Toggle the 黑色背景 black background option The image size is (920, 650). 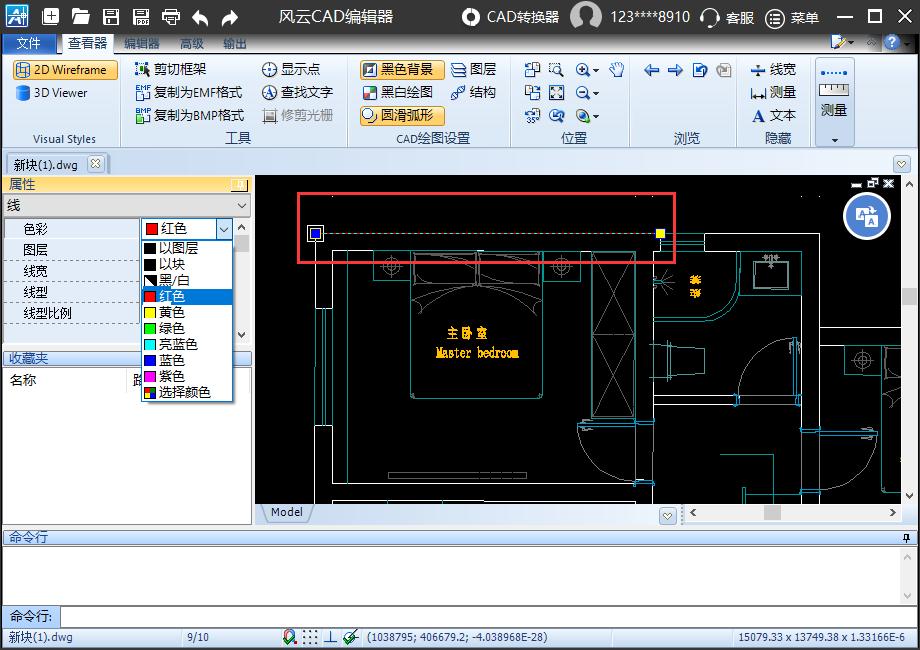coord(398,69)
